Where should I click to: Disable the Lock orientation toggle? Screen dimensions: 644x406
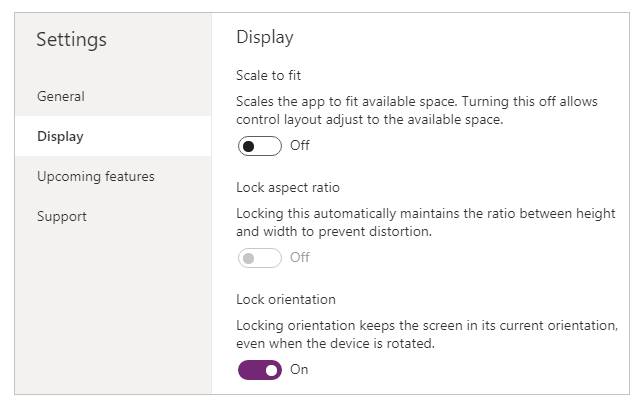(x=259, y=370)
